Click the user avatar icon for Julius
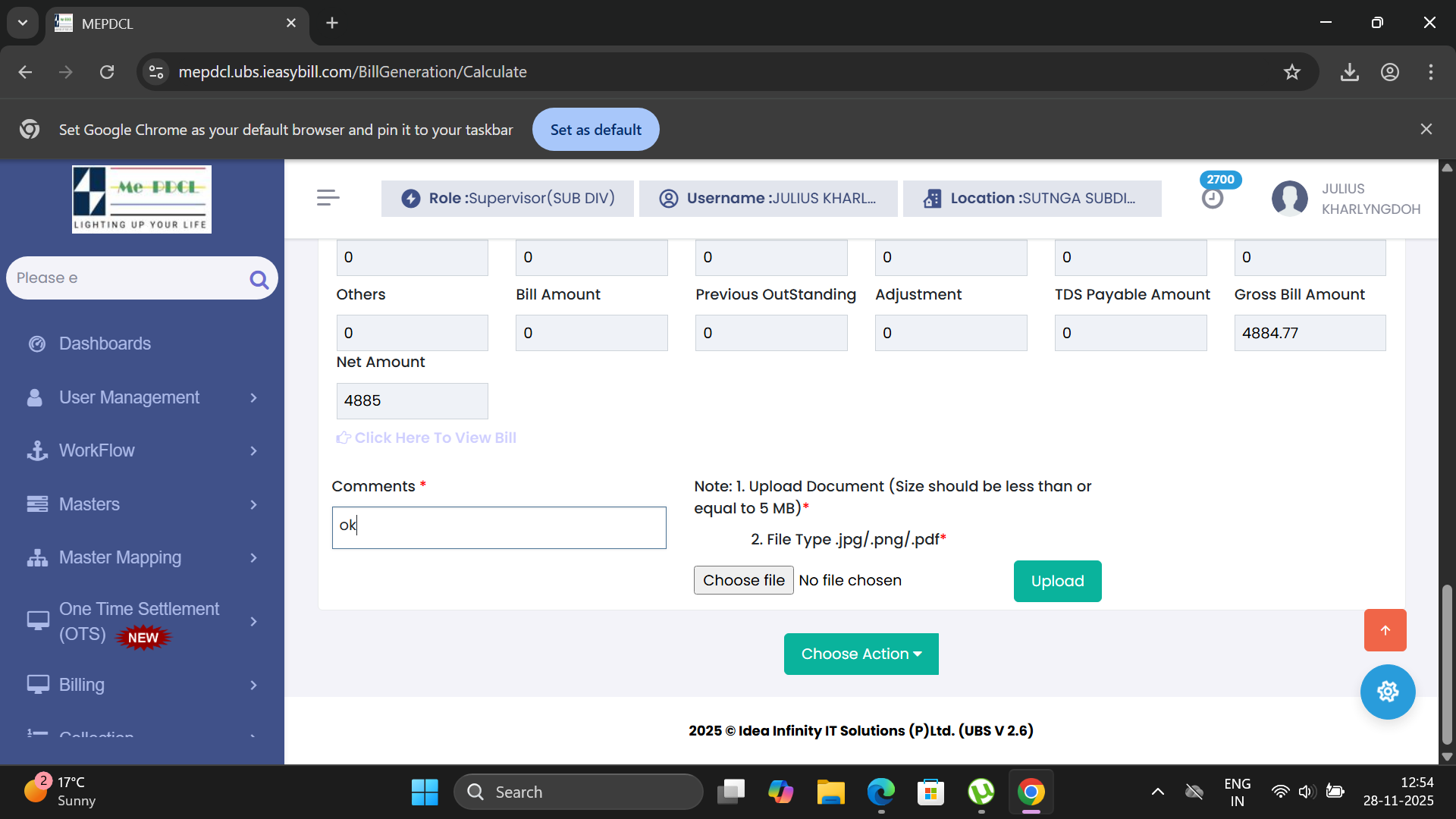The width and height of the screenshot is (1456, 819). pos(1289,199)
